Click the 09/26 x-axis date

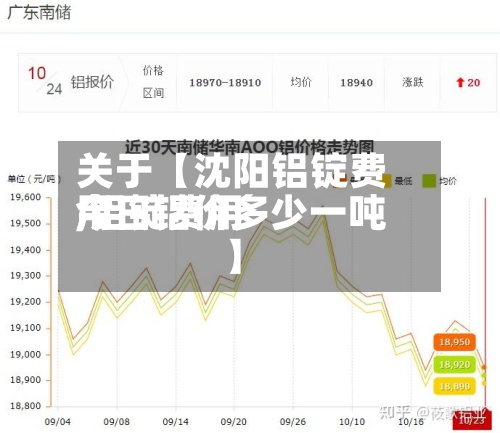(293, 422)
